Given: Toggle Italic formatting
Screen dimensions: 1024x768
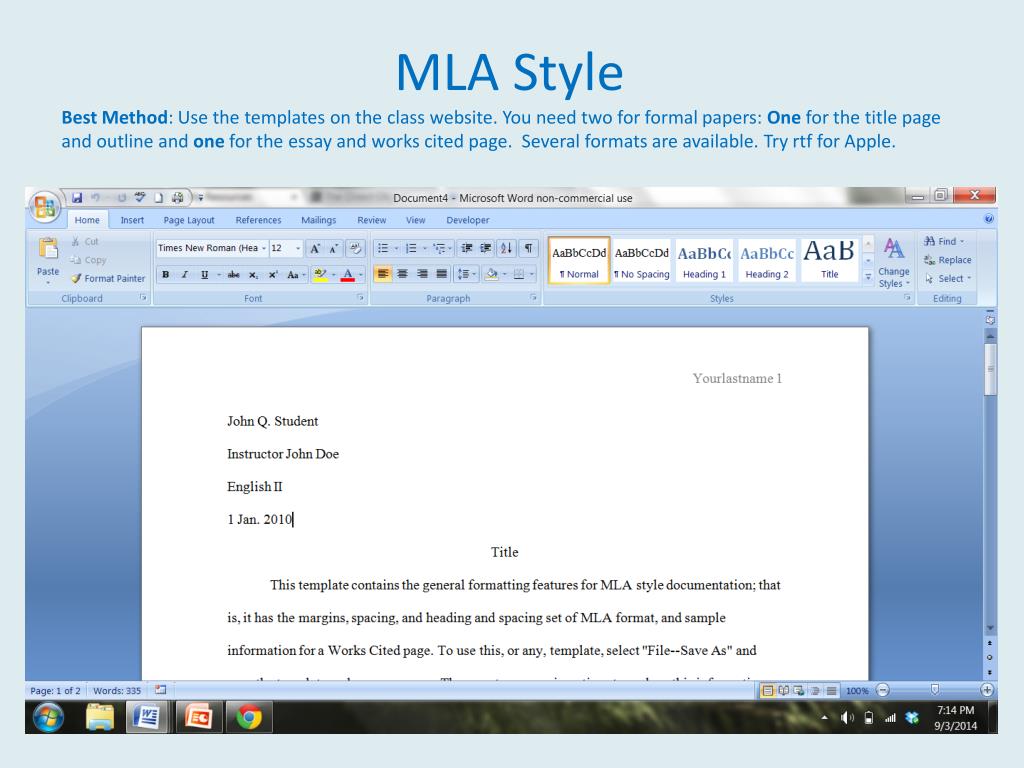Looking at the screenshot, I should point(185,273).
